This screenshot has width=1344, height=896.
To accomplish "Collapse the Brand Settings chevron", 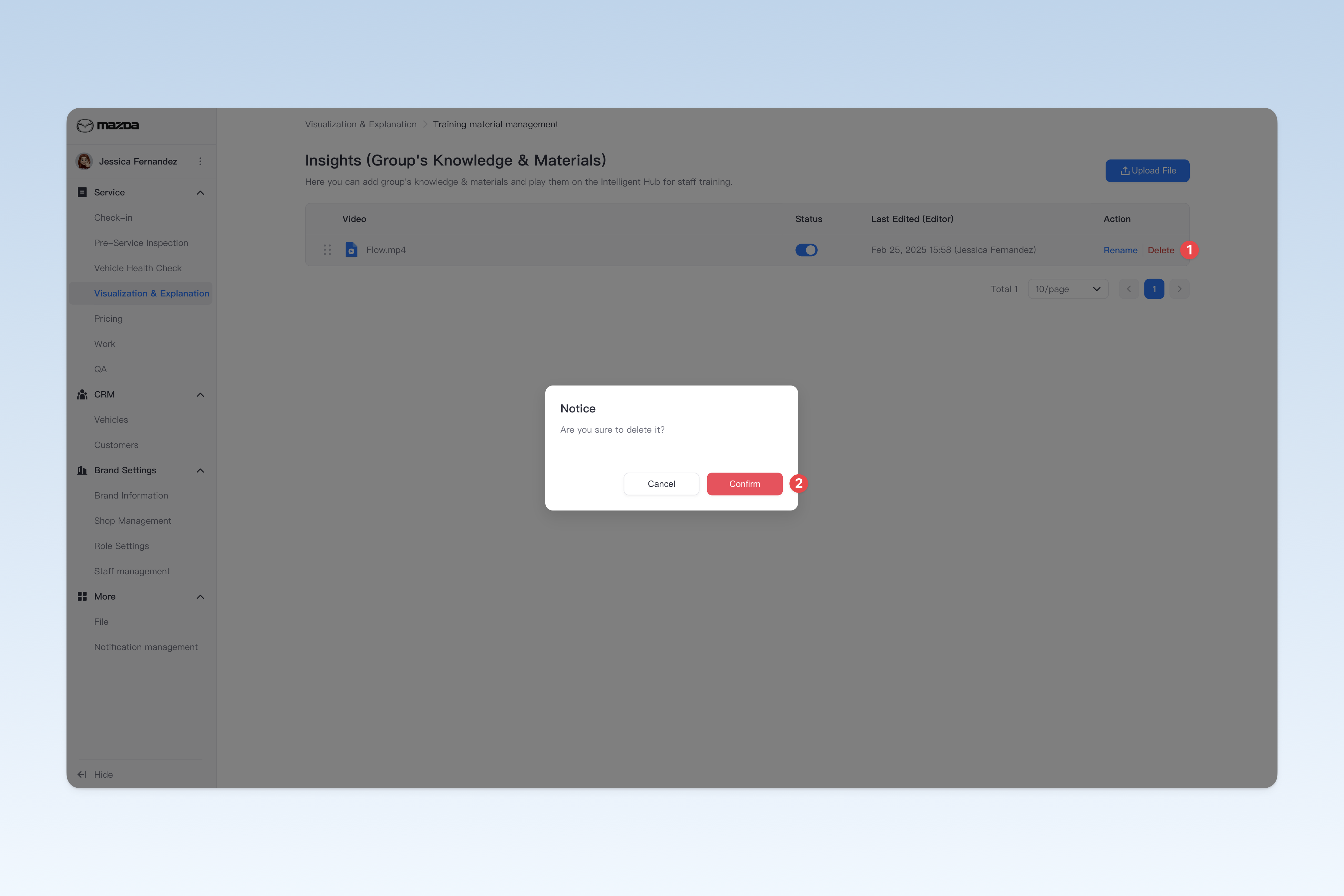I will [200, 471].
